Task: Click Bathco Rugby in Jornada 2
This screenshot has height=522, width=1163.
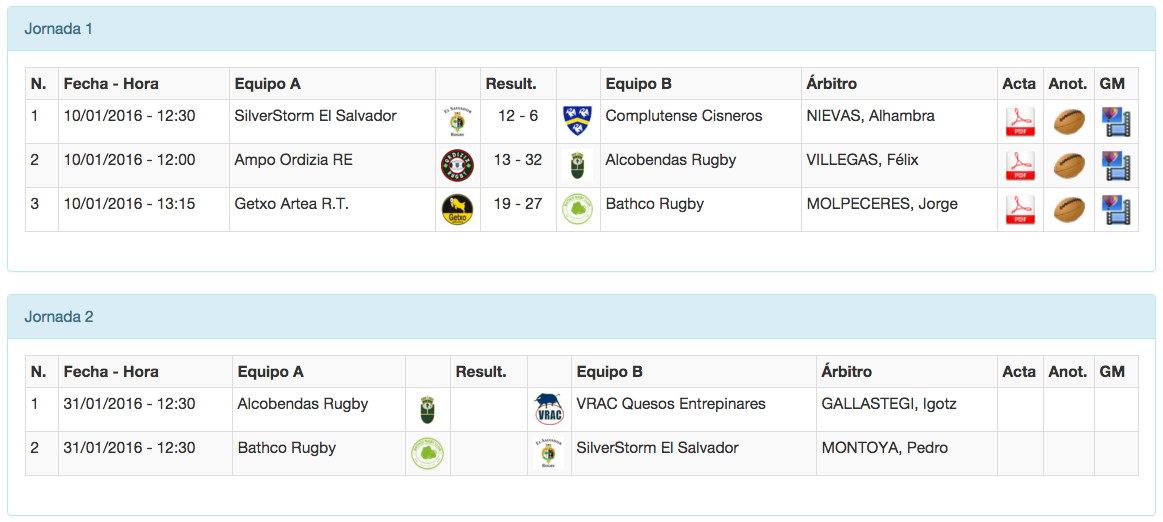Action: tap(286, 448)
